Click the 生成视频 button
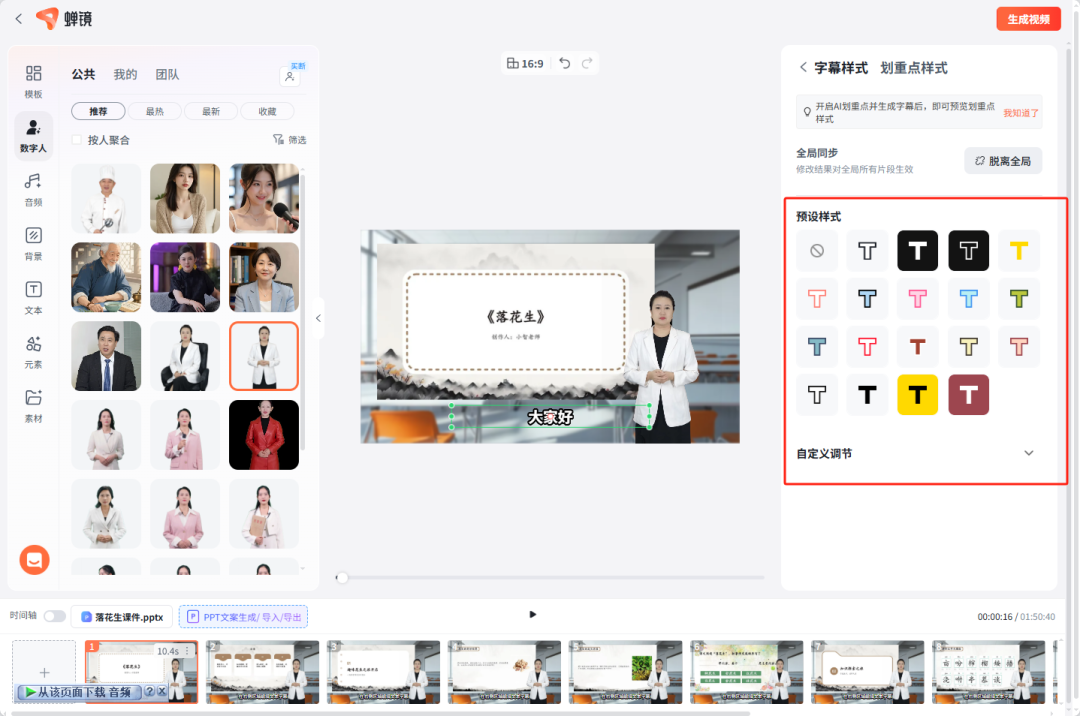The width and height of the screenshot is (1080, 716). 1028,19
